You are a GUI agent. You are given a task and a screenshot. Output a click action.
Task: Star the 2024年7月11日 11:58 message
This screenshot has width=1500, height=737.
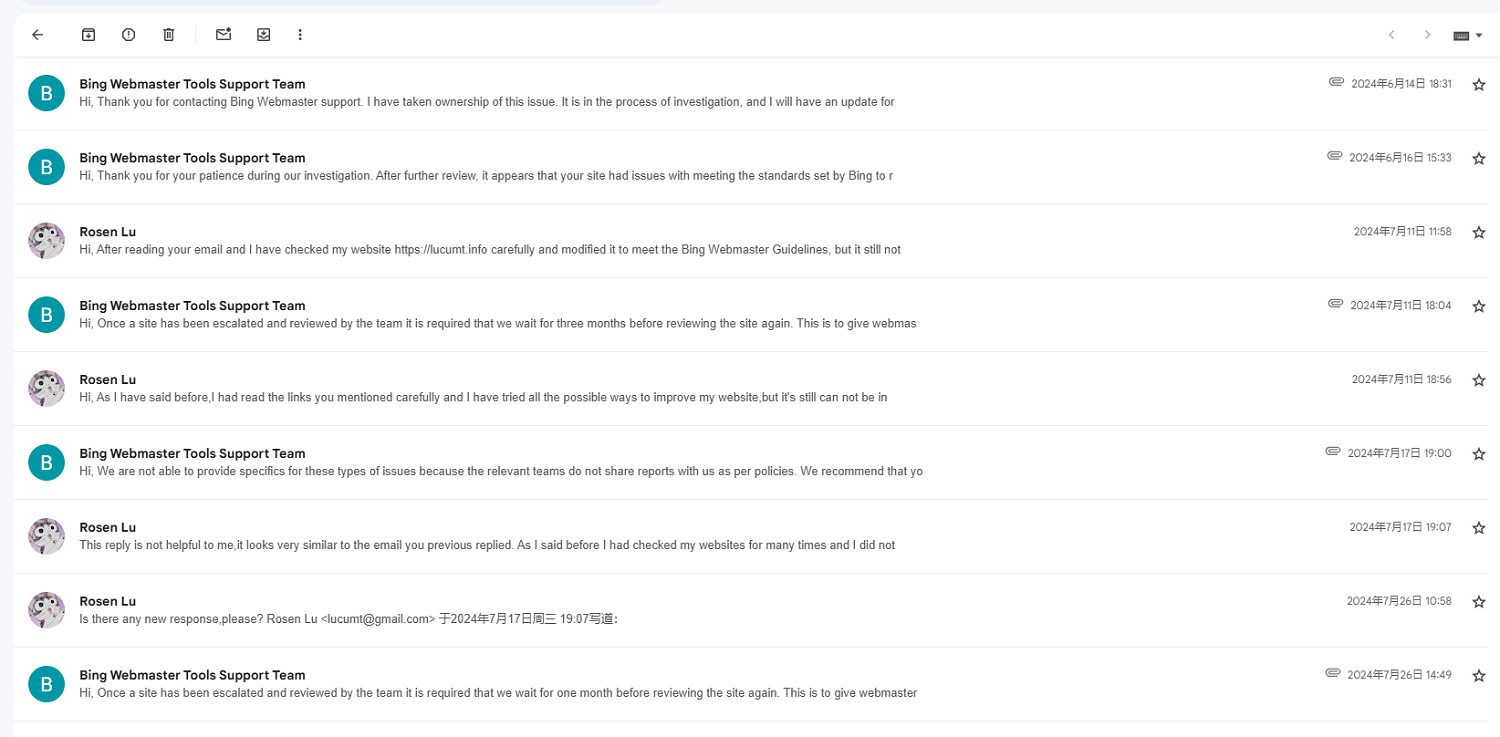tap(1479, 233)
